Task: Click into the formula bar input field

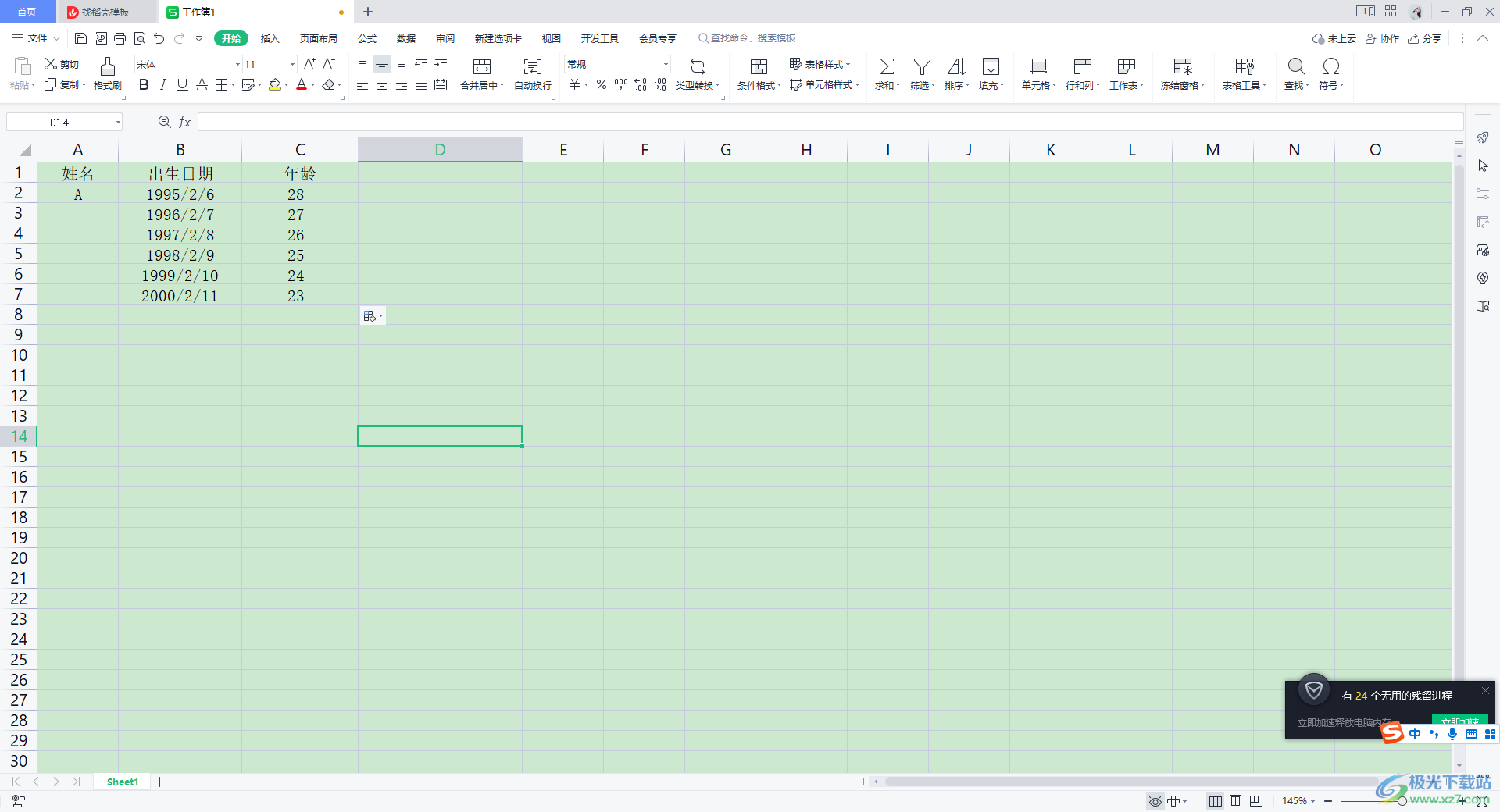Action: (x=830, y=122)
